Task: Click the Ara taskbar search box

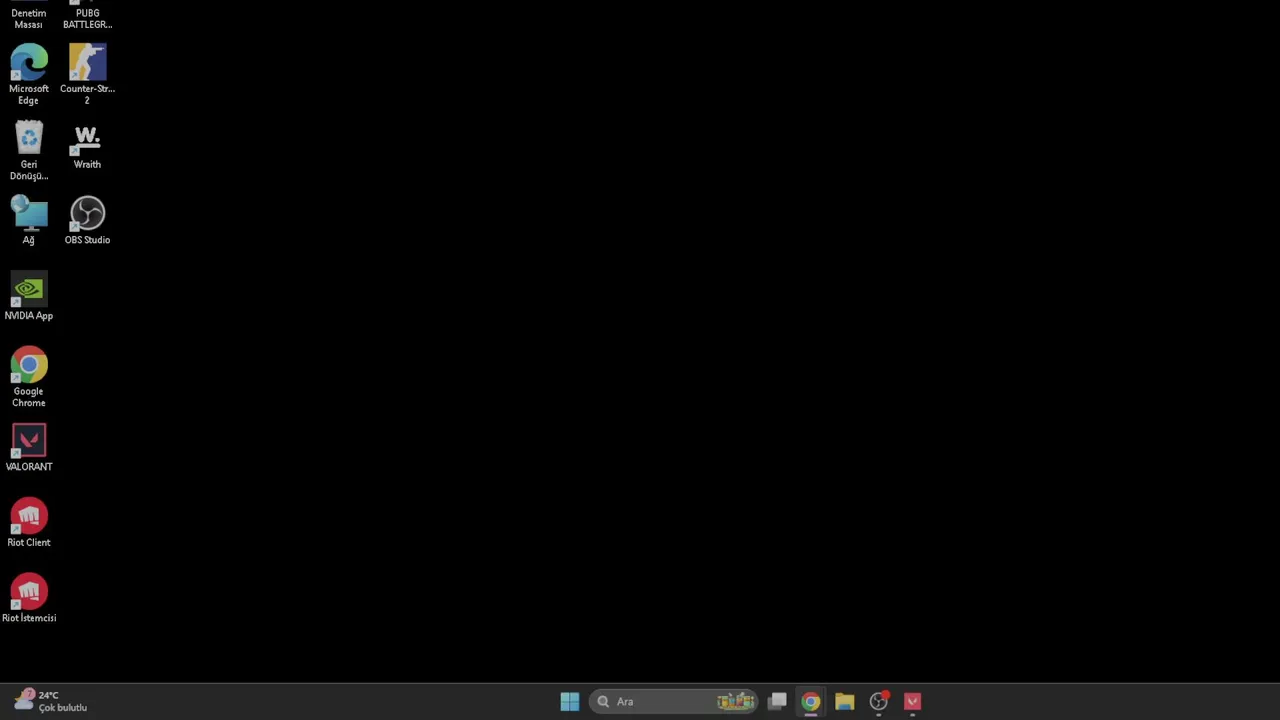Action: (x=673, y=702)
